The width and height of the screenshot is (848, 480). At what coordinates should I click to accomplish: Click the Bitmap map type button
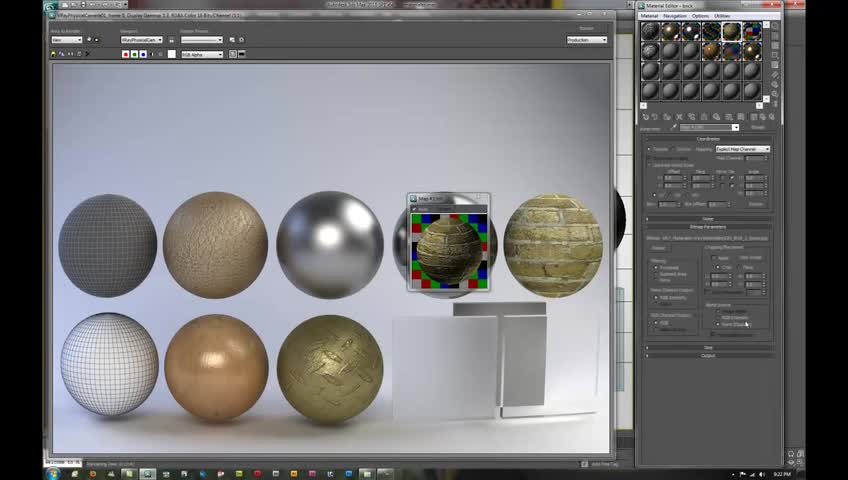pos(758,128)
